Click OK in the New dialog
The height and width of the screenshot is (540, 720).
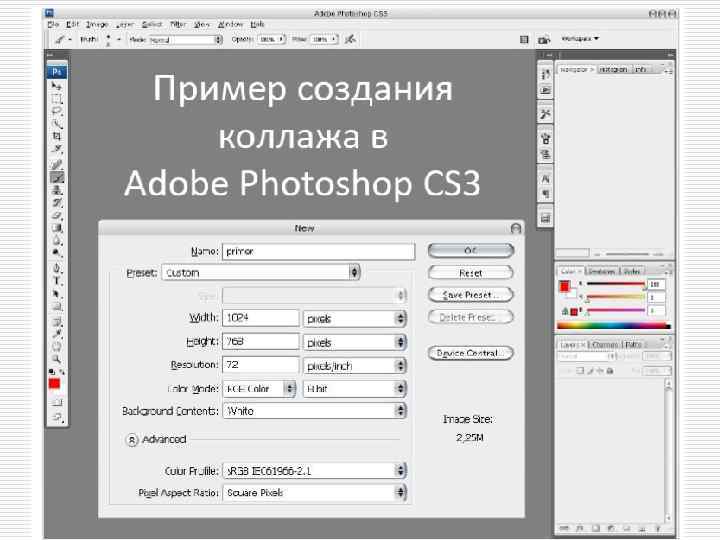(x=470, y=251)
